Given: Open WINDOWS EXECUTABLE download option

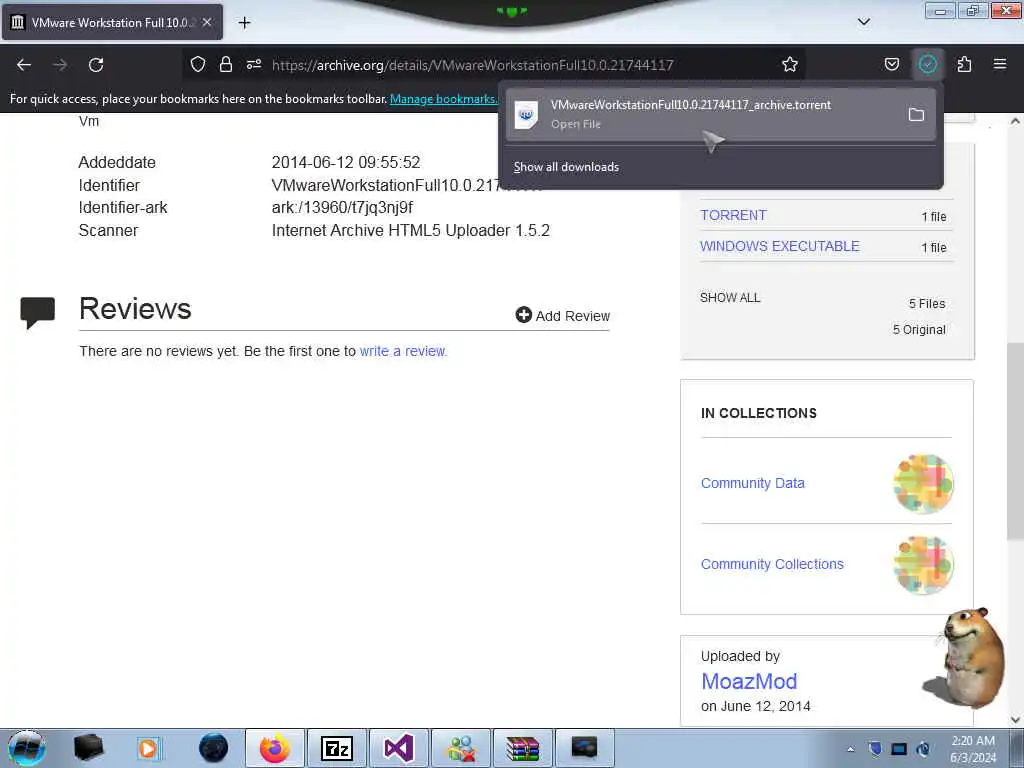Looking at the screenshot, I should tap(780, 246).
